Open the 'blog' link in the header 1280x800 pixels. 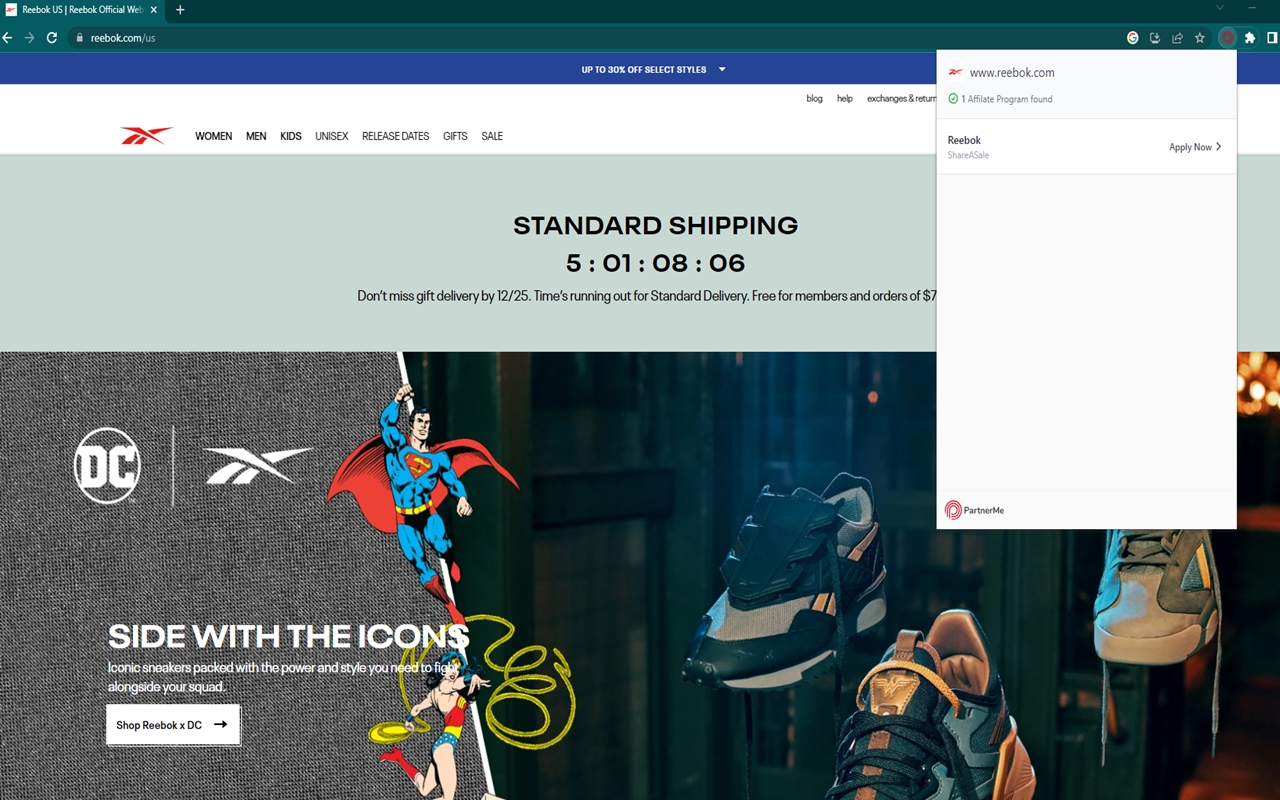[x=814, y=98]
